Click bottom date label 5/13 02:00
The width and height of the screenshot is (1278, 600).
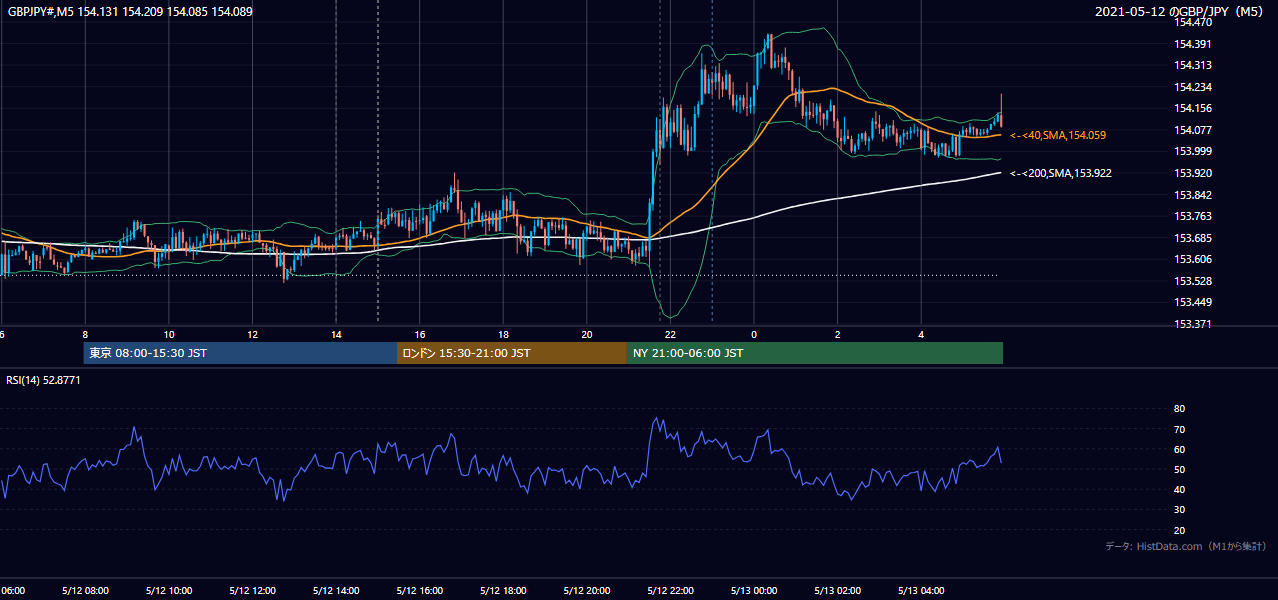click(839, 591)
